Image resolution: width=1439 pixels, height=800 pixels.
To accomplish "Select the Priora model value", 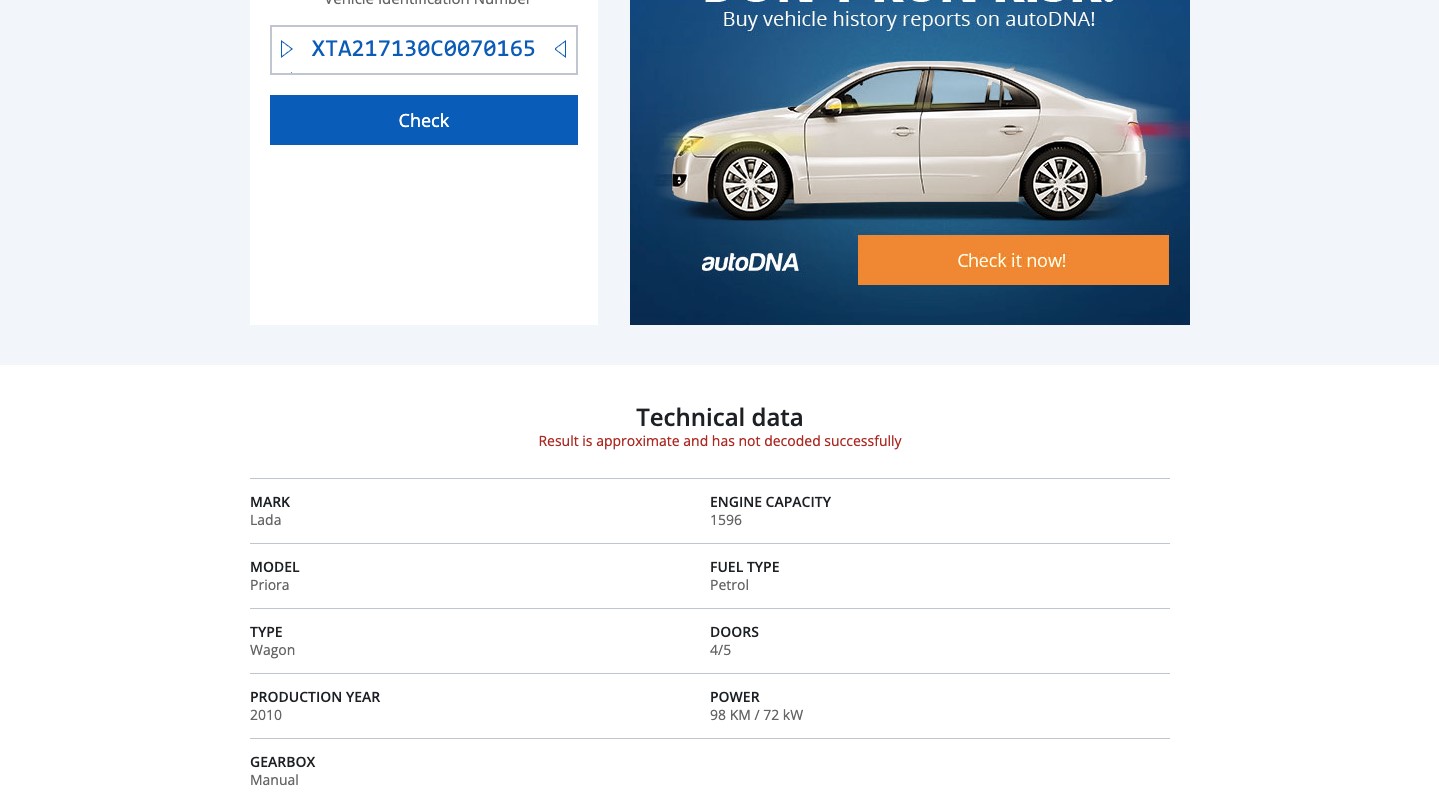I will [x=270, y=585].
